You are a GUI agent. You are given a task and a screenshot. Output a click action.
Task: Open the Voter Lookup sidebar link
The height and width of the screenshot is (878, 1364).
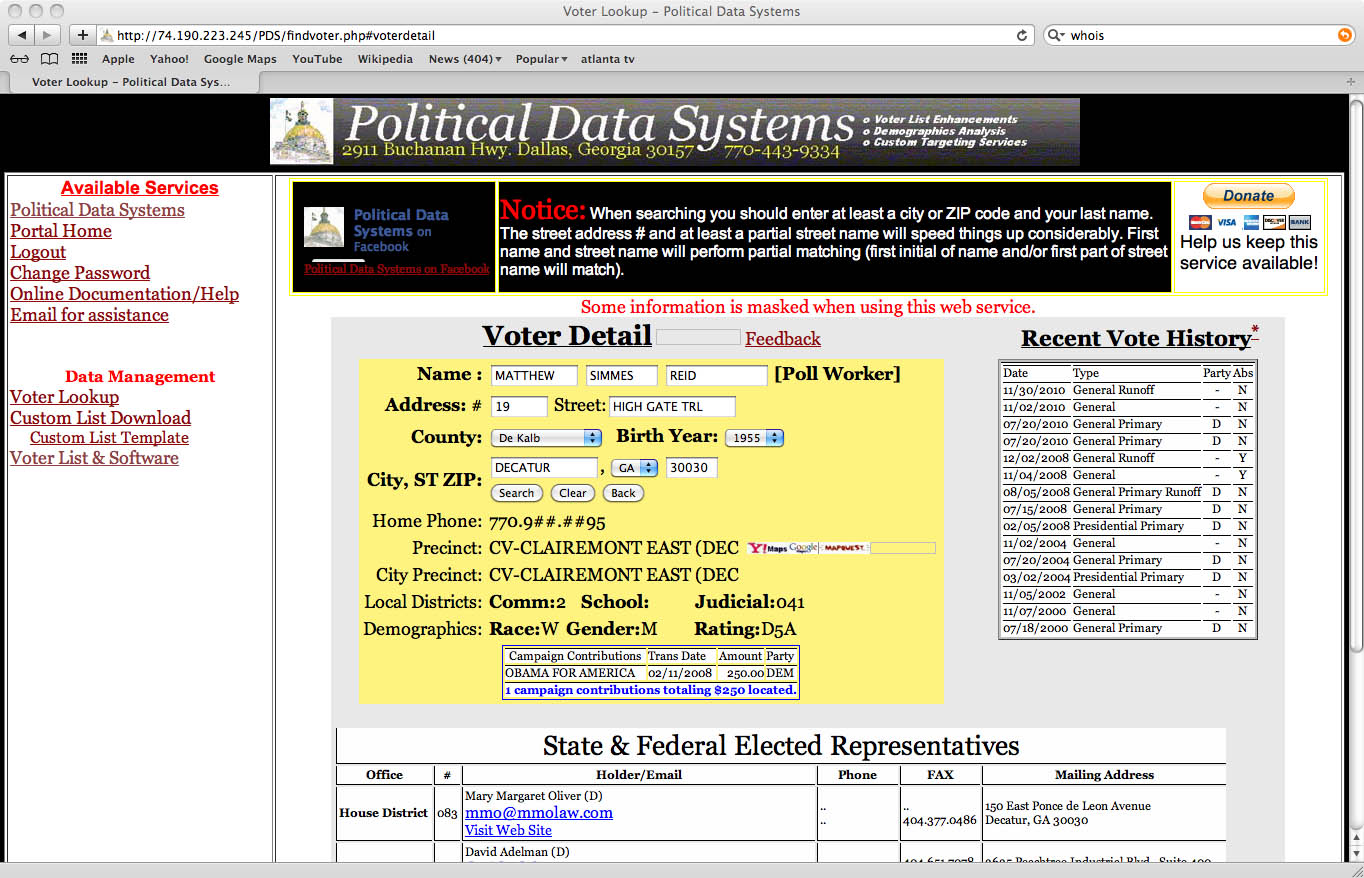tap(64, 397)
